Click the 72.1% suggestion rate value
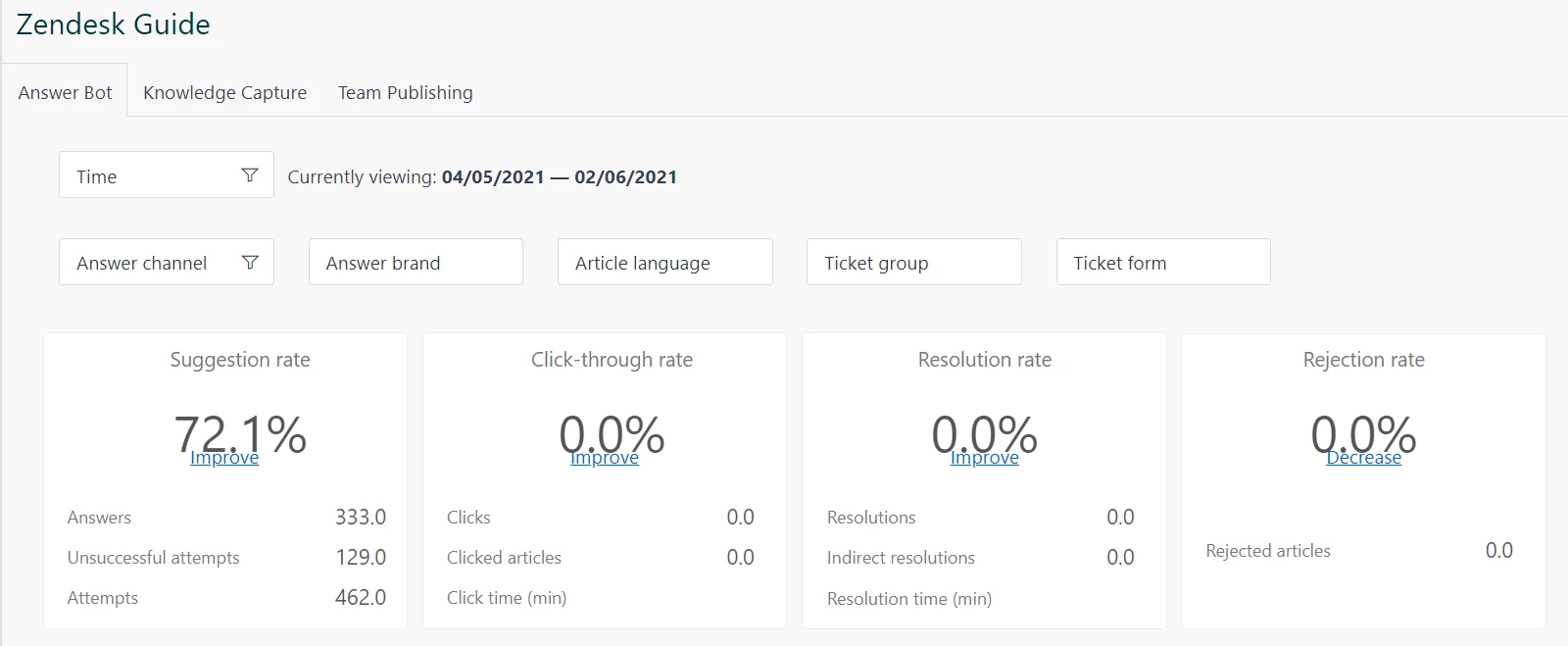The image size is (1568, 646). [241, 432]
